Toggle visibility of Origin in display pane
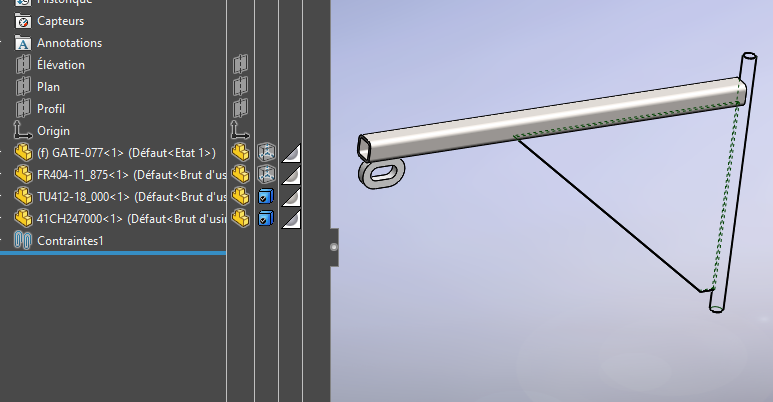 (240, 130)
